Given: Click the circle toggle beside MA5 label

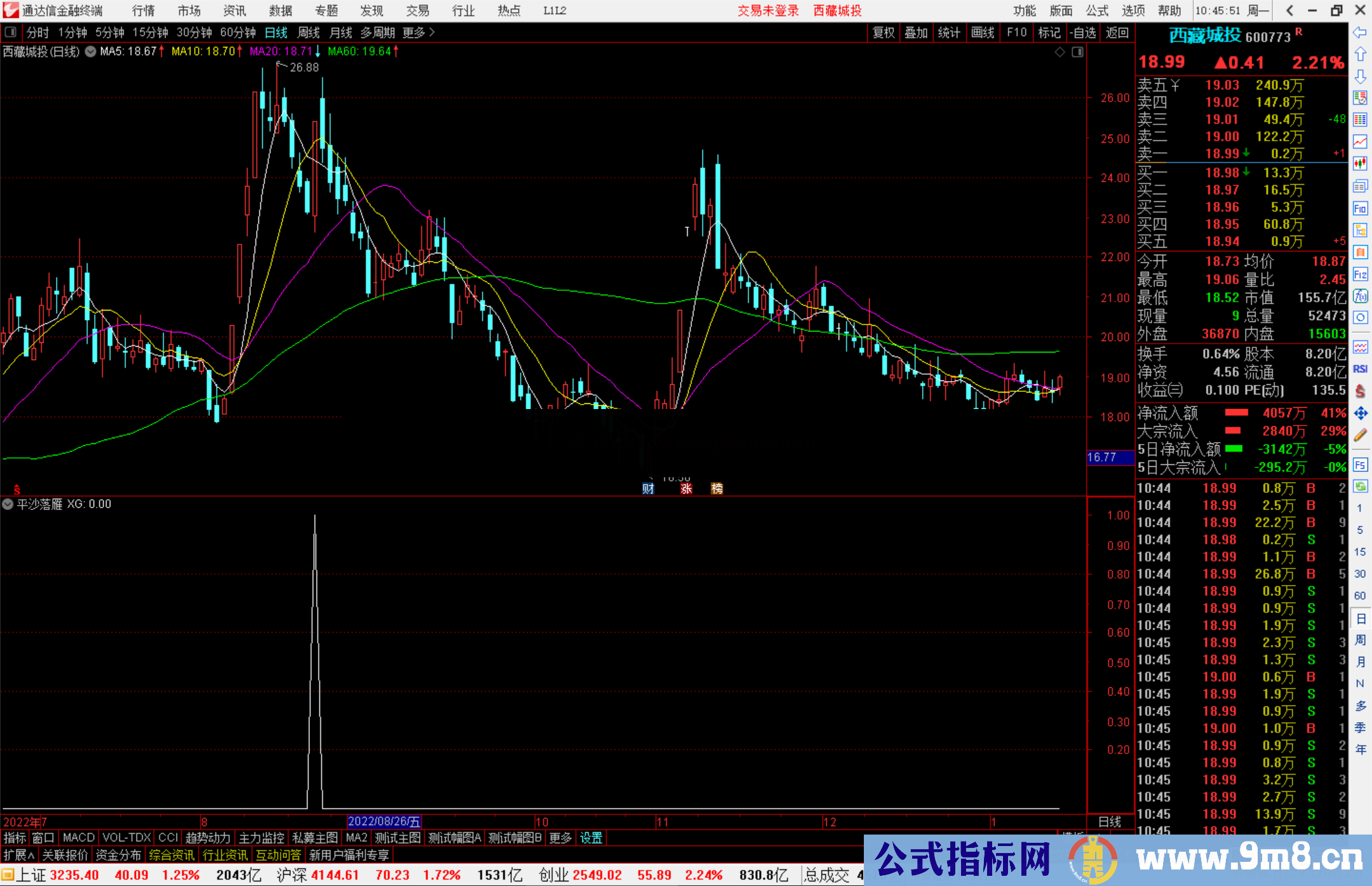Looking at the screenshot, I should pos(90,52).
